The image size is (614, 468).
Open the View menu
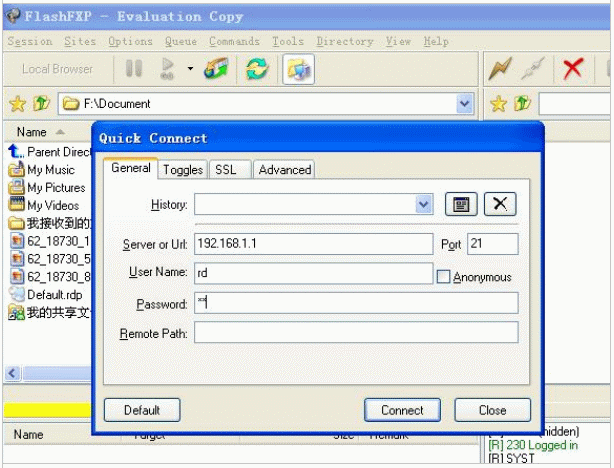(398, 41)
